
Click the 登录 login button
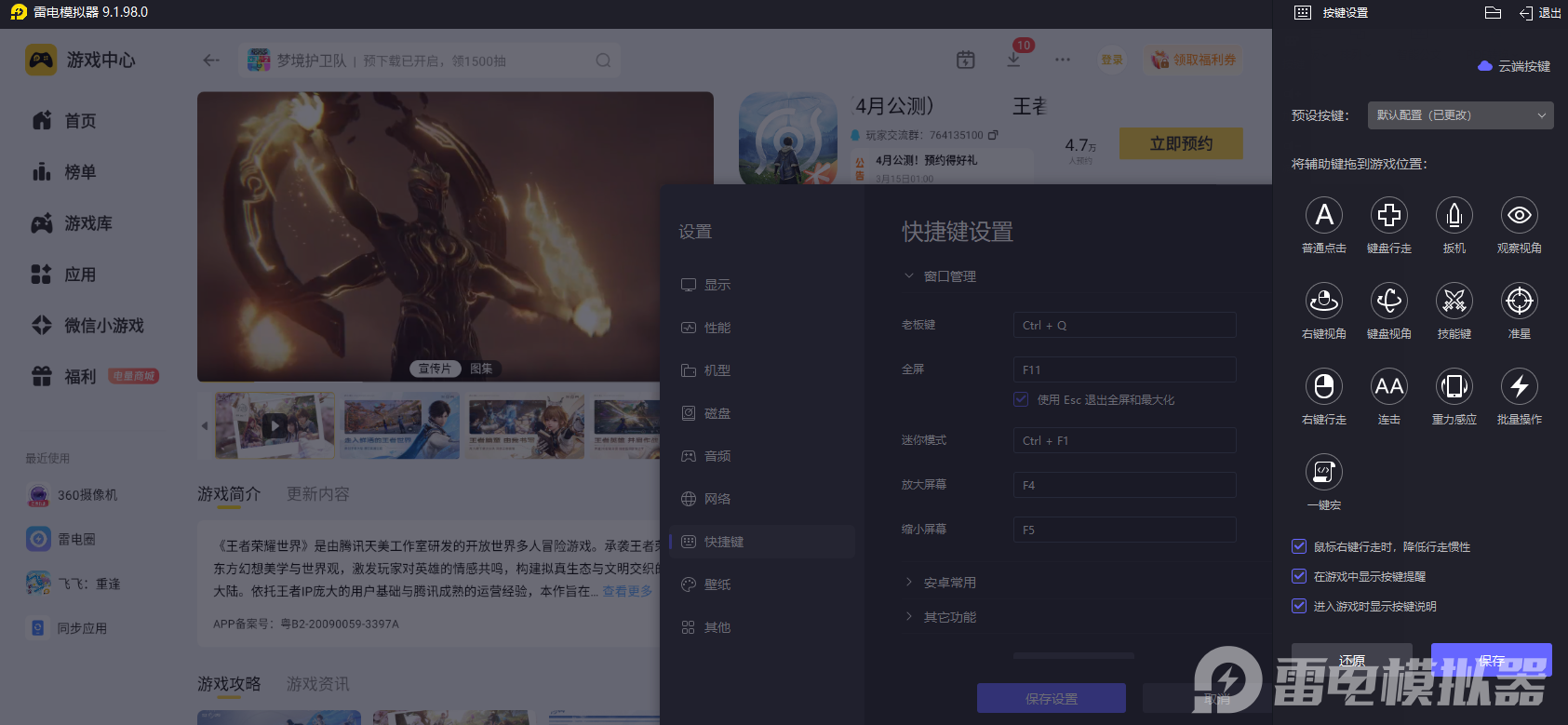pyautogui.click(x=1112, y=60)
